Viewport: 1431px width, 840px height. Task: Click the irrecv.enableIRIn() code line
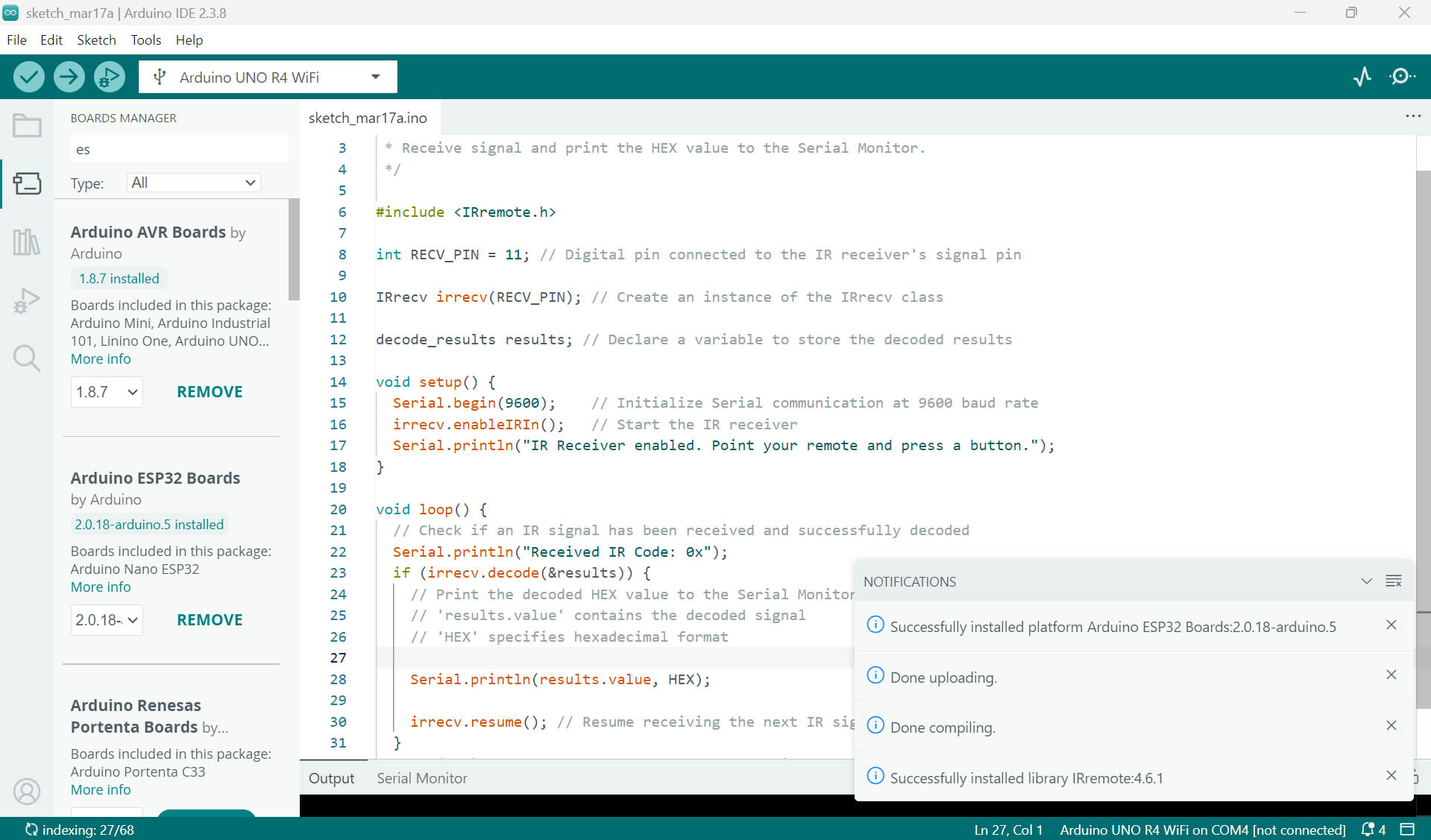[x=479, y=425]
